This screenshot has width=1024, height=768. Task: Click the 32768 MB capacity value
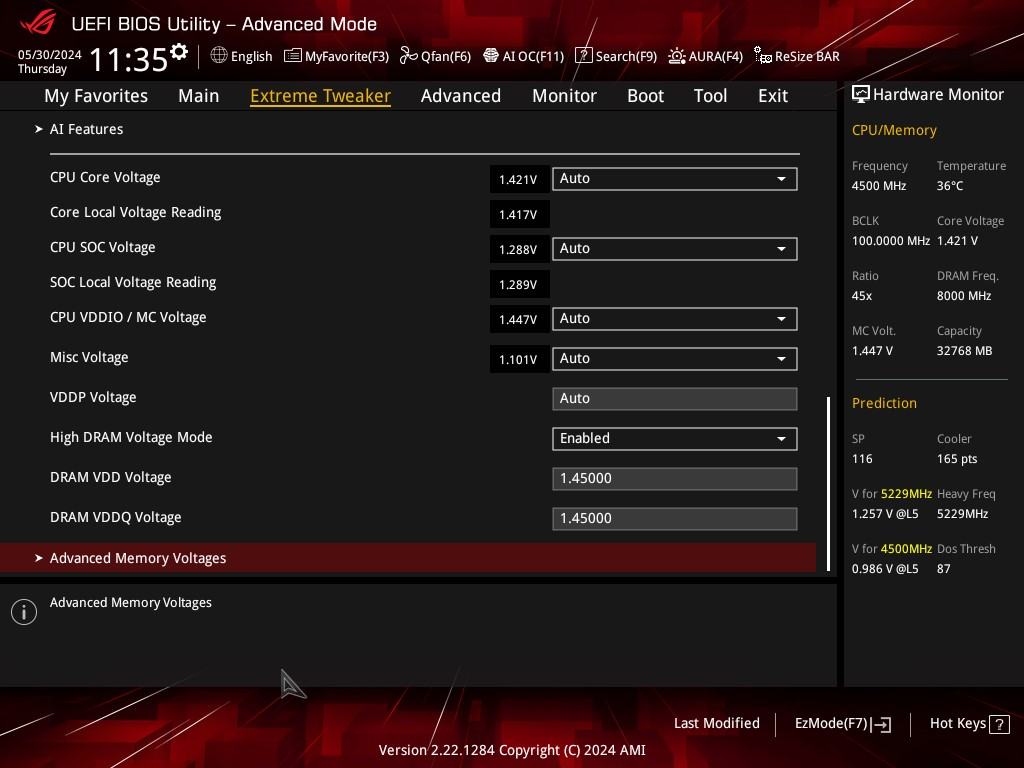tap(965, 351)
